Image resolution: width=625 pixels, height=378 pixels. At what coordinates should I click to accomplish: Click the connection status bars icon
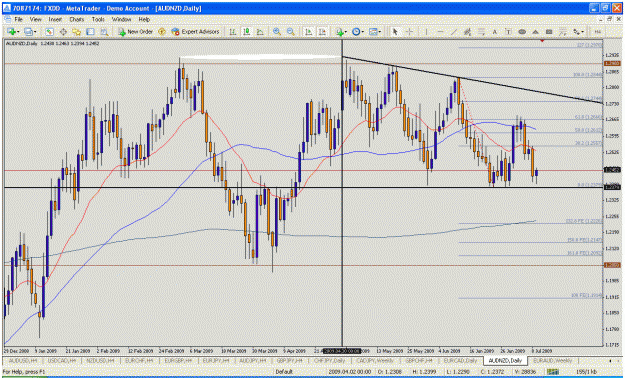[553, 371]
